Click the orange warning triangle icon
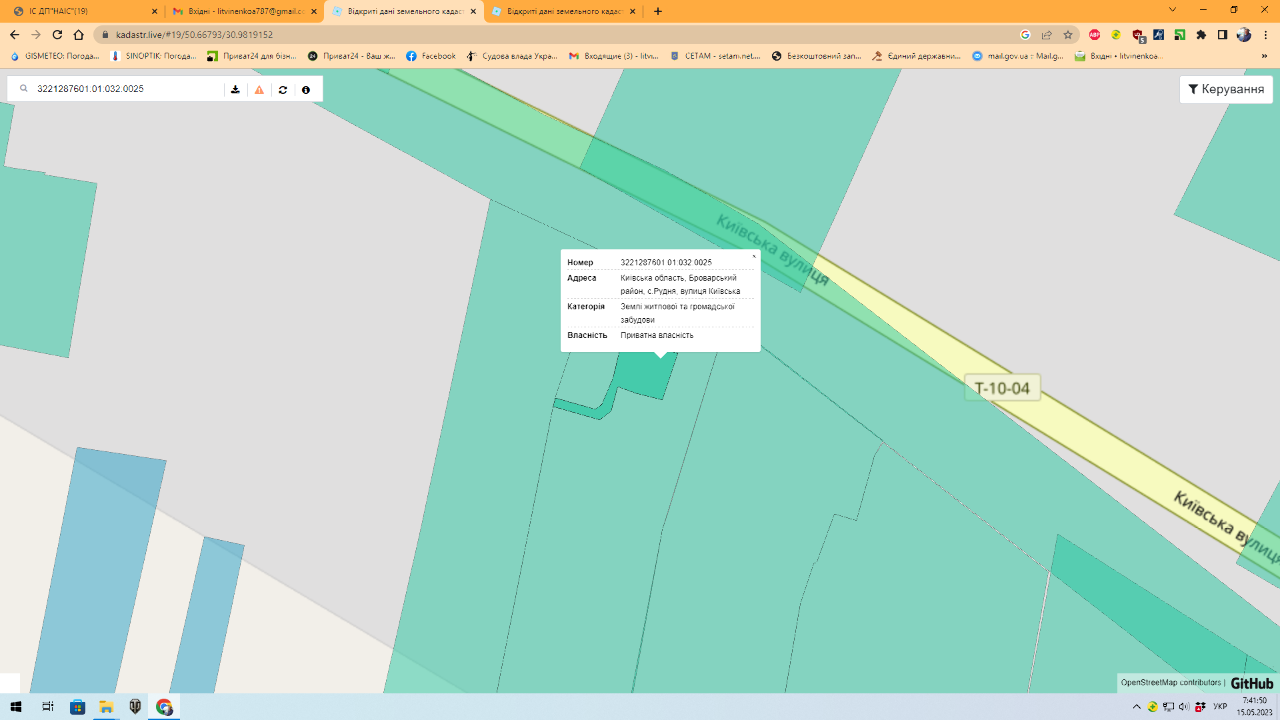The height and width of the screenshot is (720, 1280). (259, 89)
